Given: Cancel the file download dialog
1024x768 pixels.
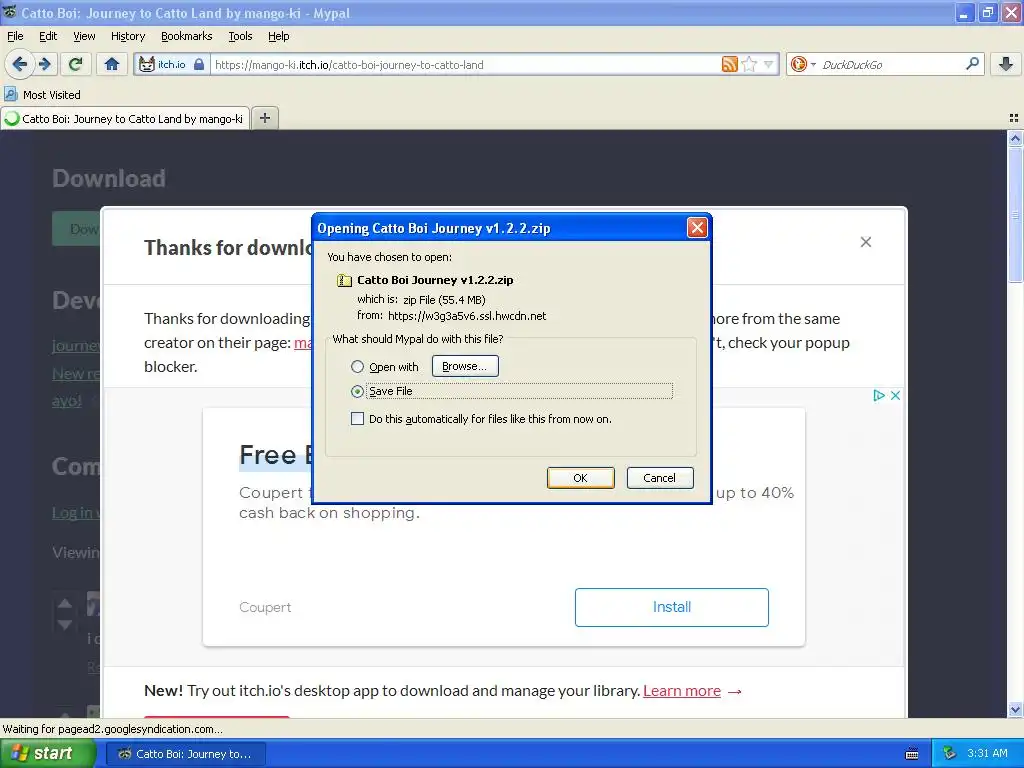Looking at the screenshot, I should tap(660, 478).
